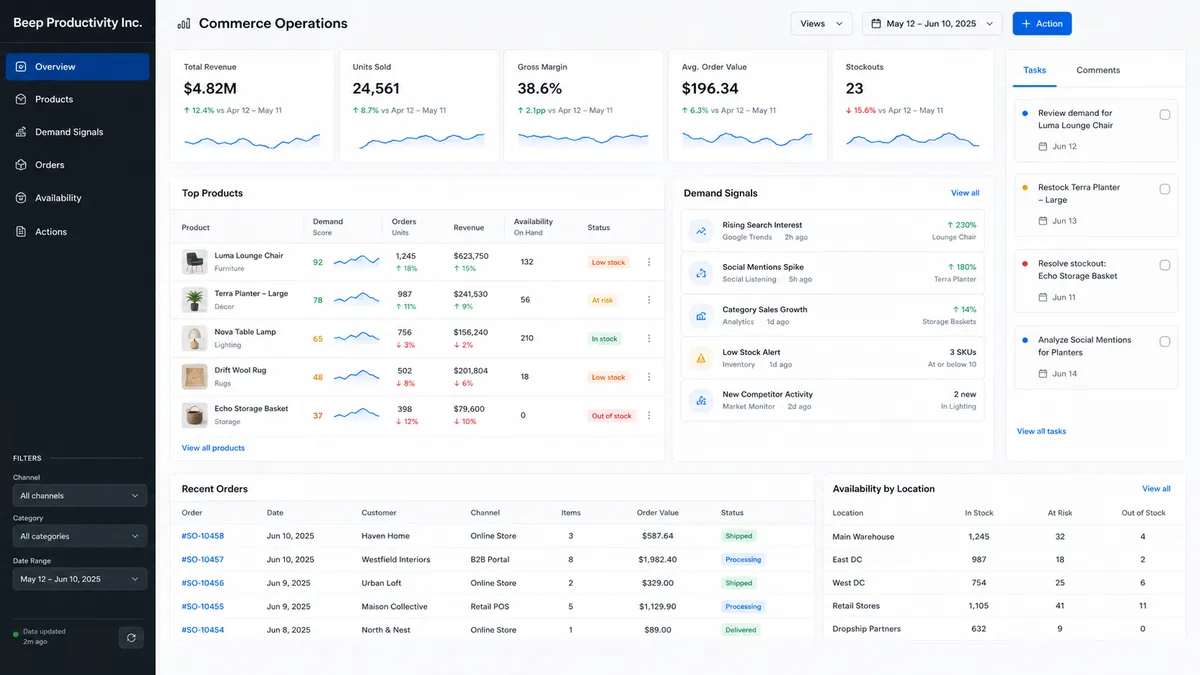Viewport: 1200px width, 675px height.
Task: Click the Westfield Interiors customer cell
Action: (396, 560)
